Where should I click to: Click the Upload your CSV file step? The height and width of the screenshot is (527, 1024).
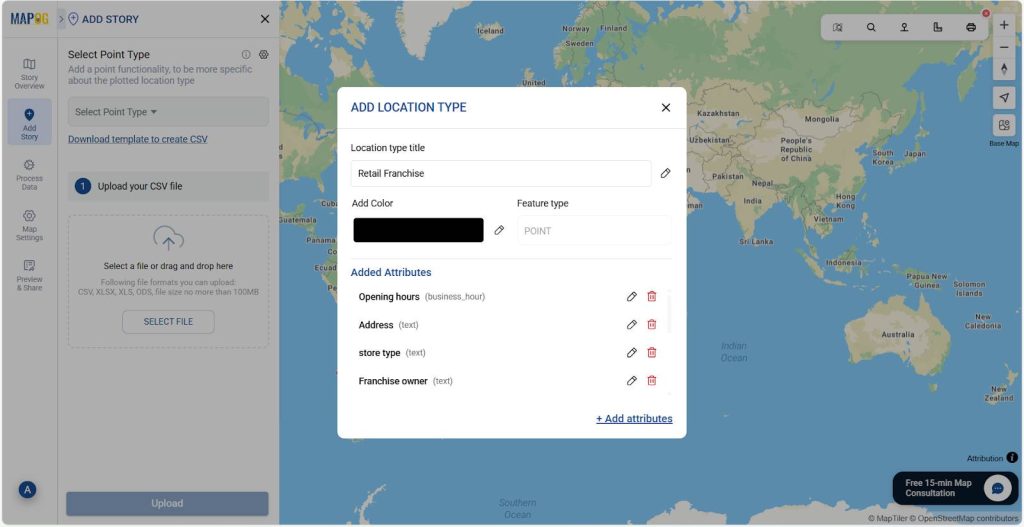(x=168, y=186)
